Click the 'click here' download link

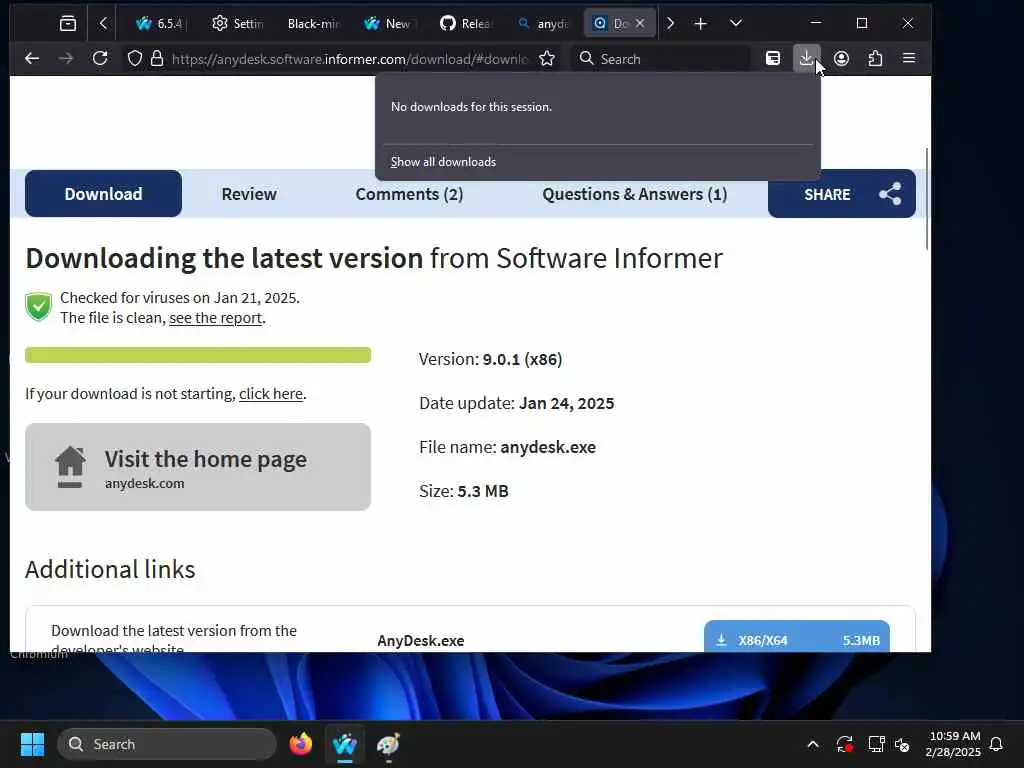pos(271,394)
